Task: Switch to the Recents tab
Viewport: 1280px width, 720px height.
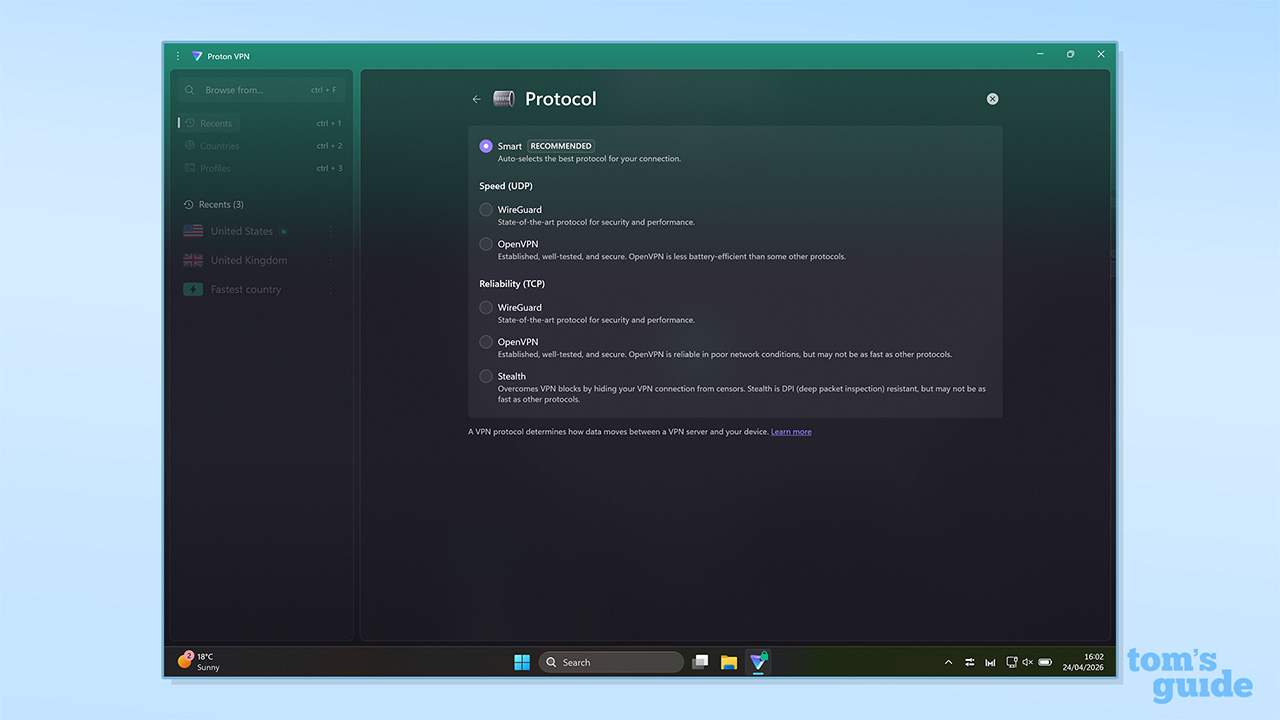Action: click(209, 123)
